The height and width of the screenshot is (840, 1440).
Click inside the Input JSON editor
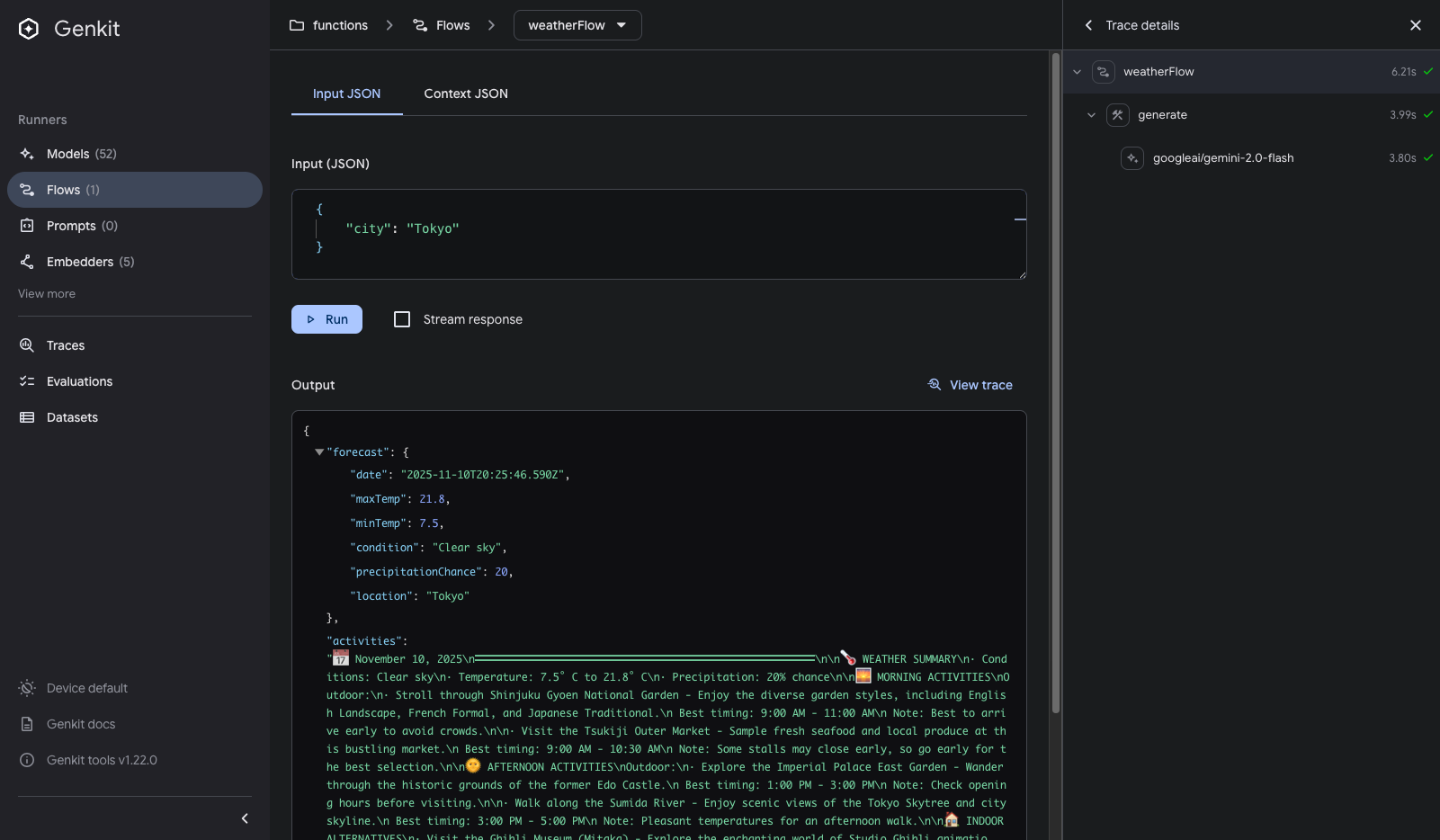(x=540, y=228)
